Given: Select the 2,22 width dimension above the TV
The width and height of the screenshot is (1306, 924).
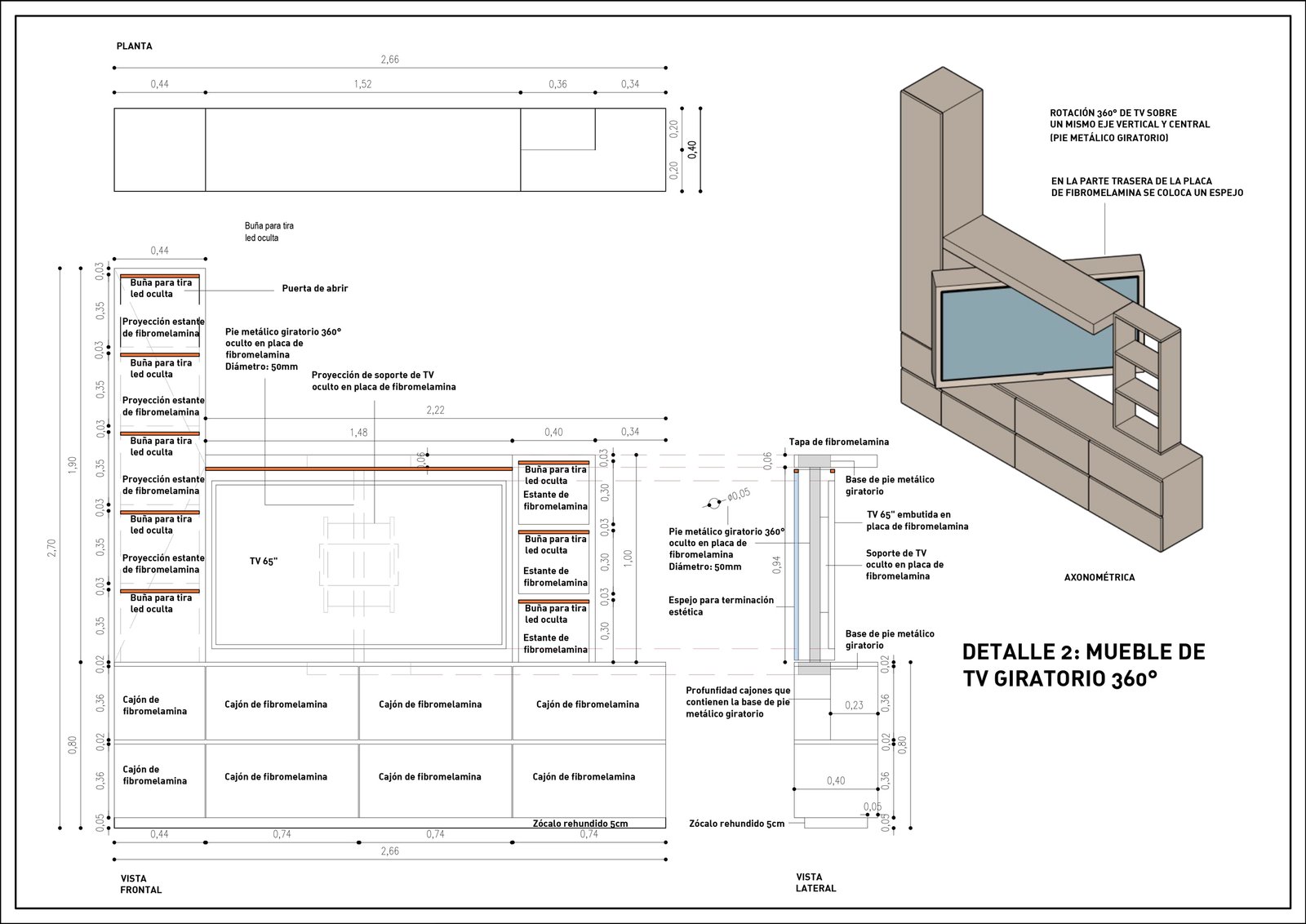Looking at the screenshot, I should pos(435,410).
